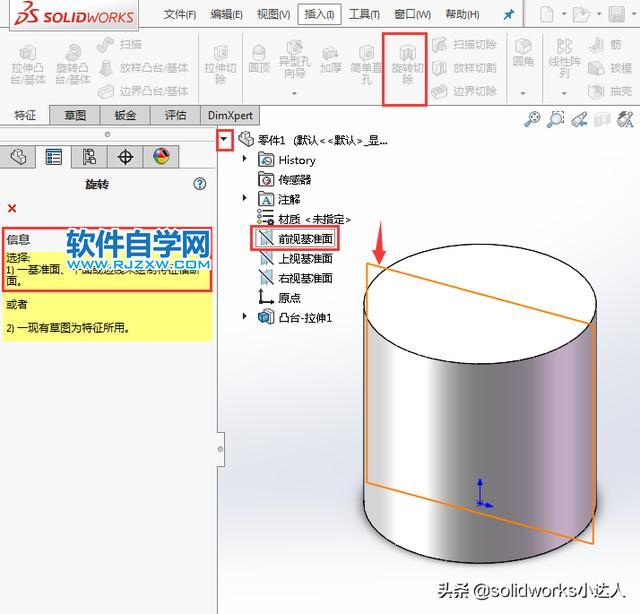Select 原点 origin in the tree

point(280,297)
